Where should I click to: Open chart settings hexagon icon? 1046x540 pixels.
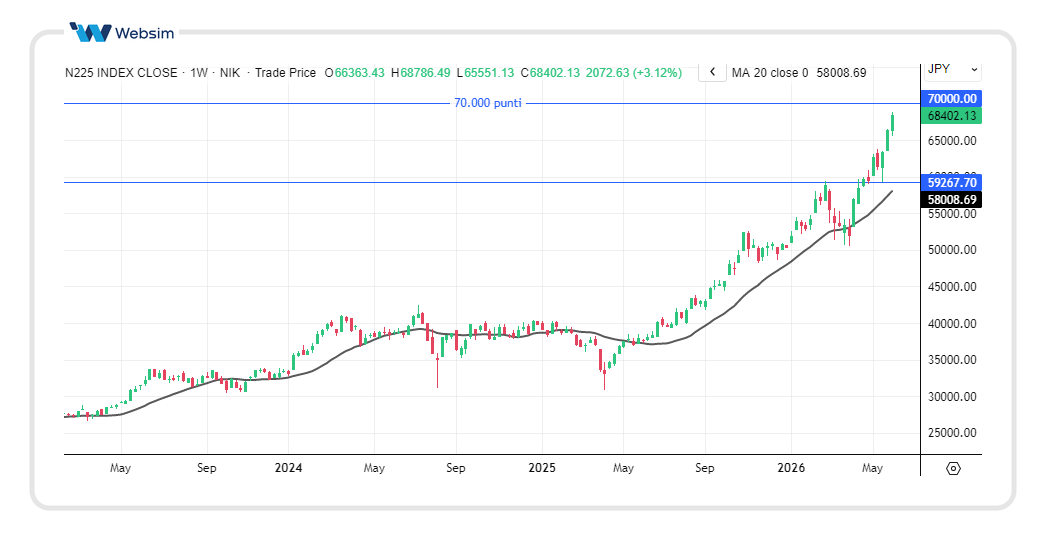point(953,469)
